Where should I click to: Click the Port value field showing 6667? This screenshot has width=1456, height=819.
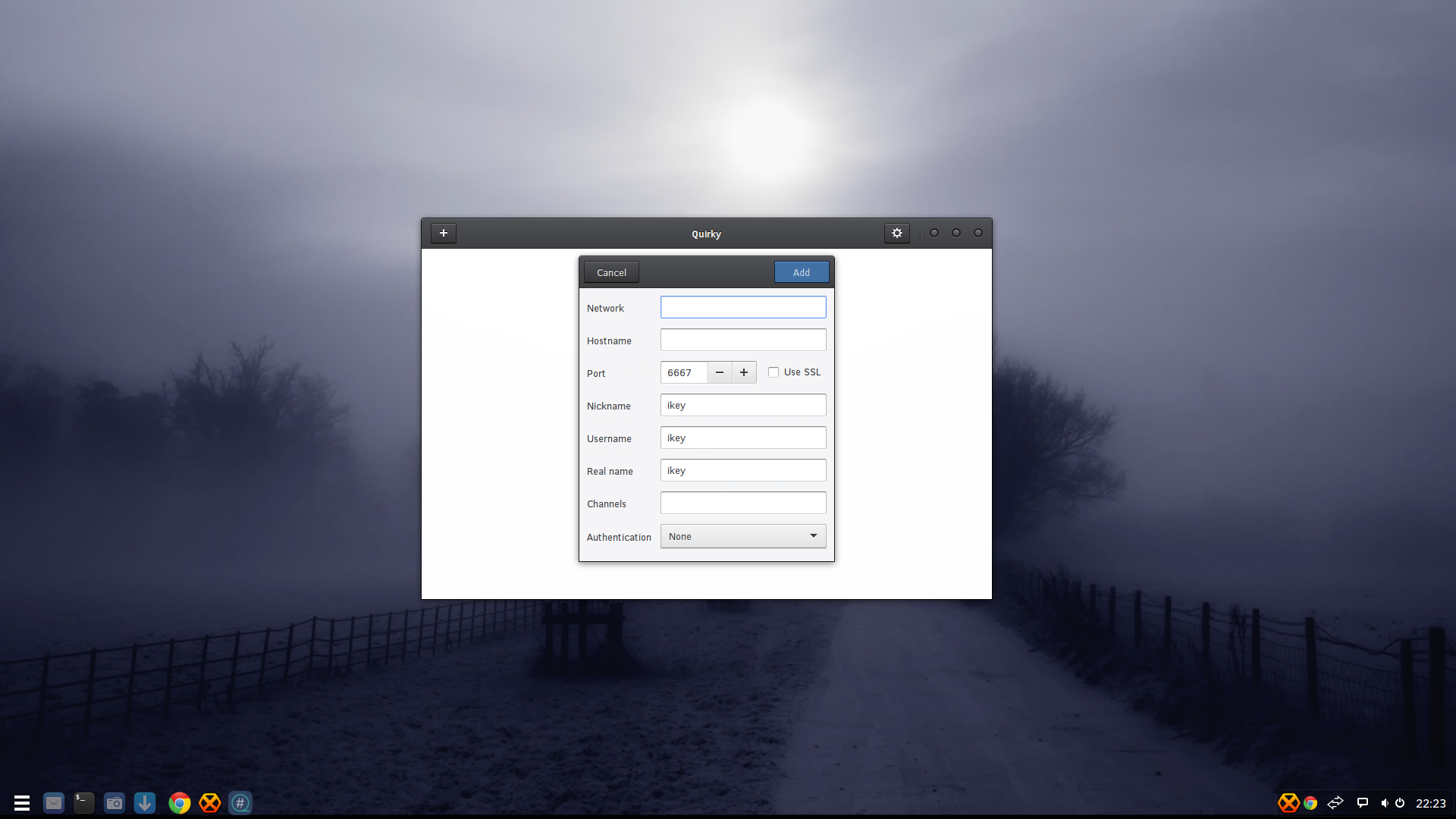point(684,372)
